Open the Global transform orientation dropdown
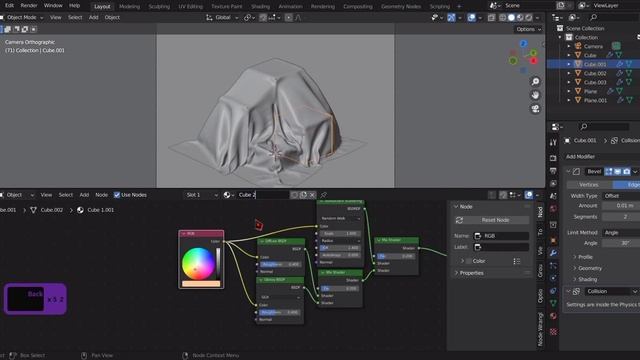Image resolution: width=640 pixels, height=360 pixels. click(222, 18)
